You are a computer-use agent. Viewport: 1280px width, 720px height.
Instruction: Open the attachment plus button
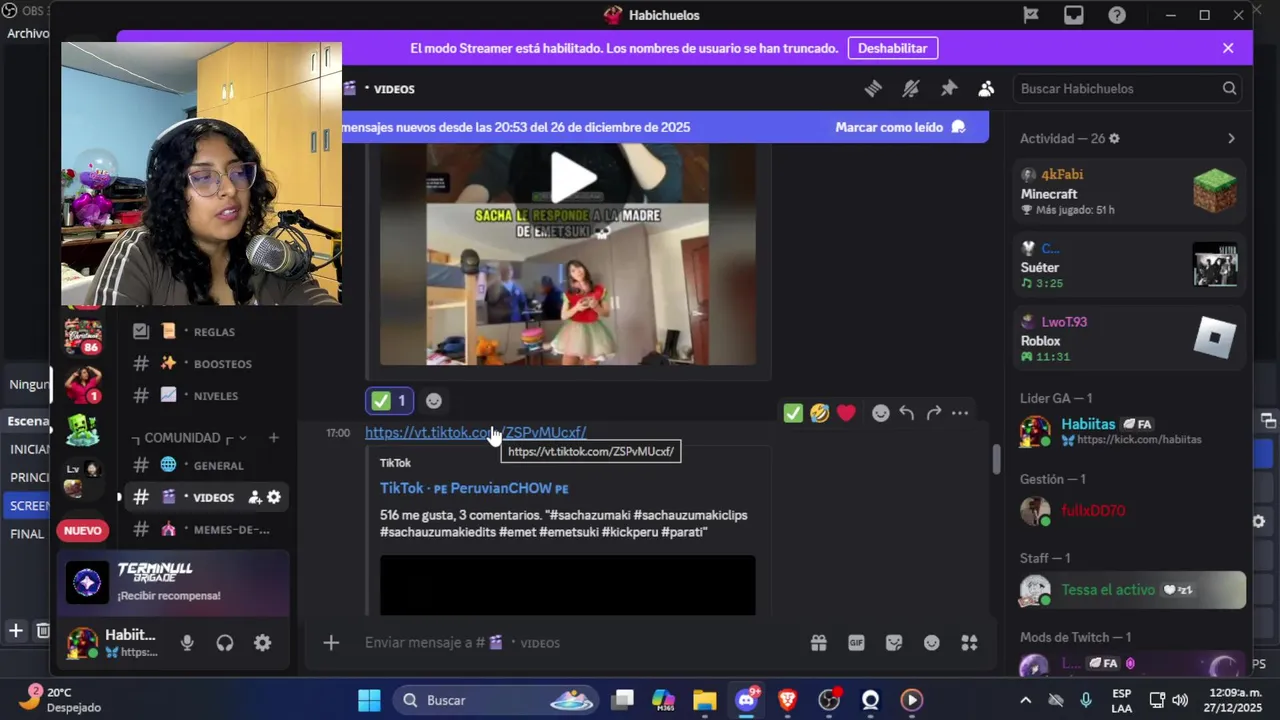pyautogui.click(x=331, y=643)
